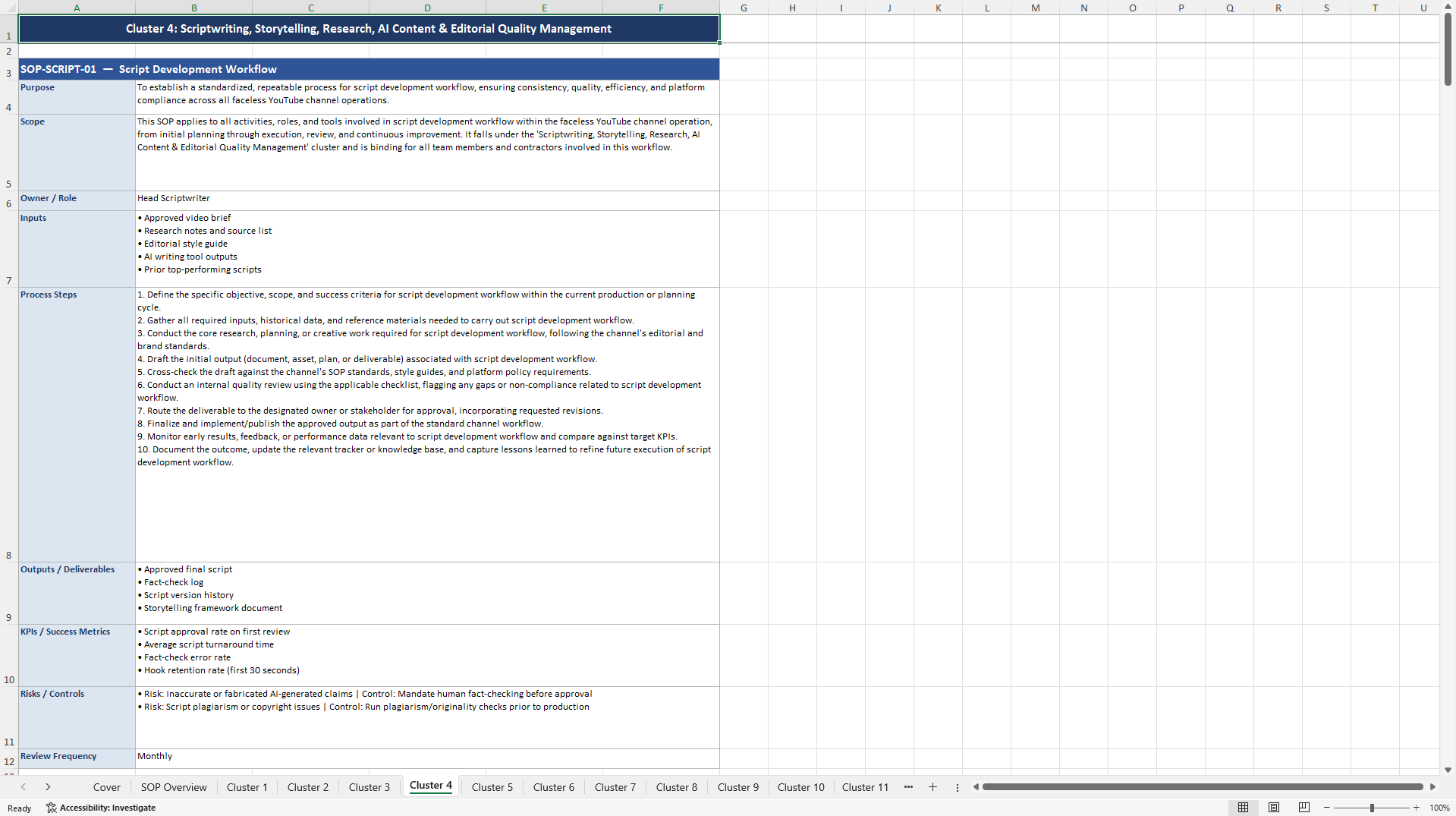
Task: Select column B header
Action: (194, 8)
